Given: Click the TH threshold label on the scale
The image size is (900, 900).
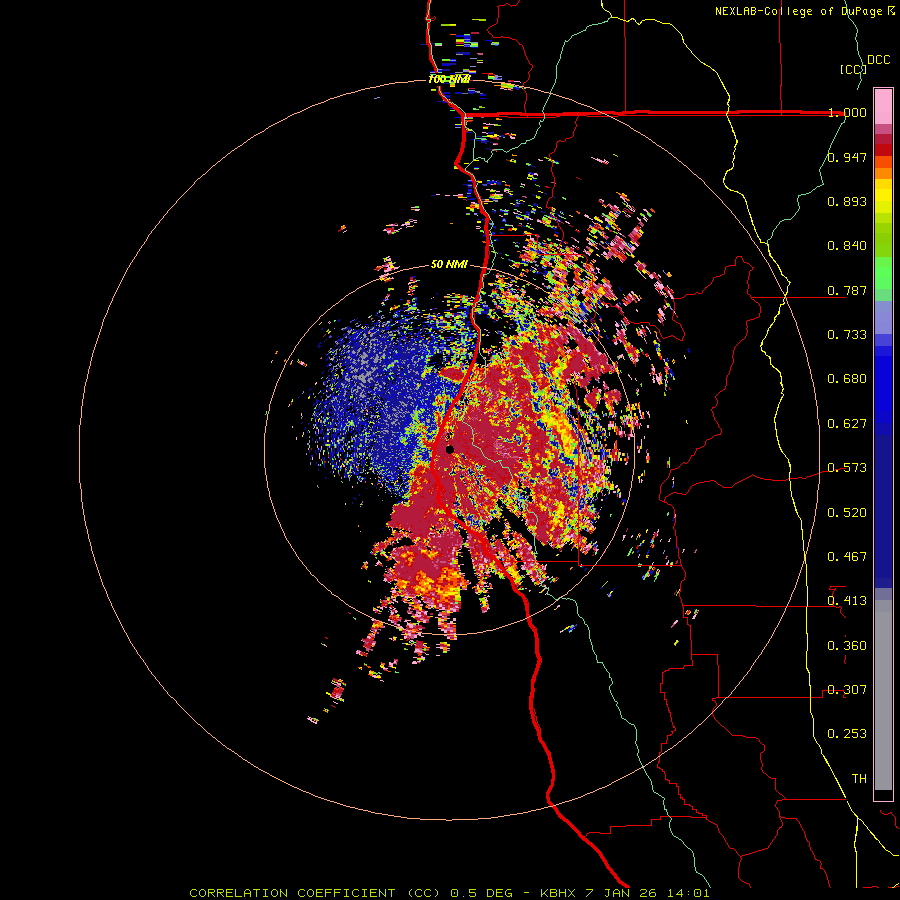Looking at the screenshot, I should click(859, 779).
